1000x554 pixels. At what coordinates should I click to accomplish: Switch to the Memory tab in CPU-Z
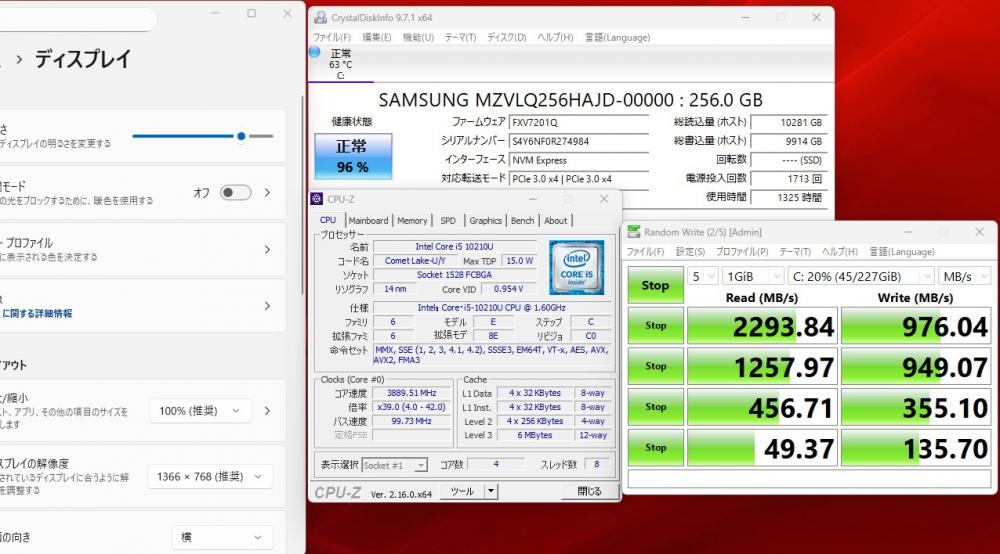412,221
